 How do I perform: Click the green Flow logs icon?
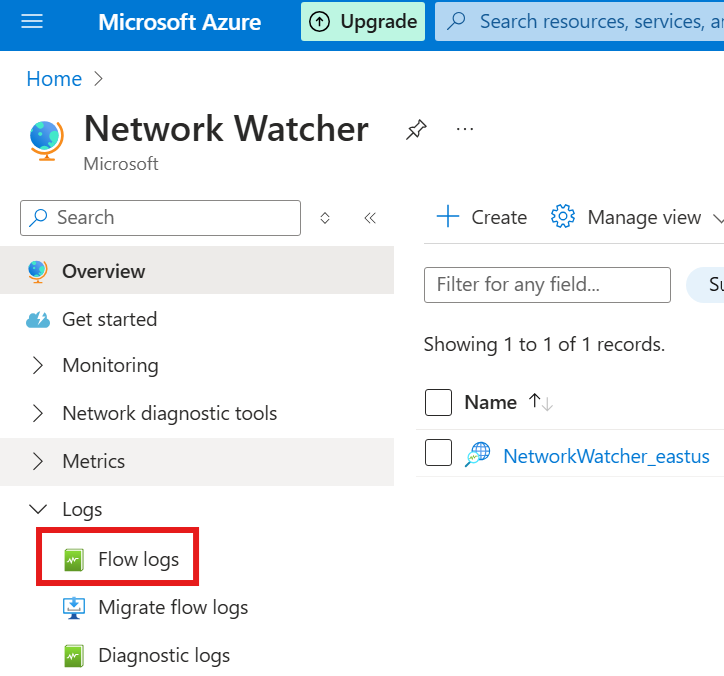tap(74, 560)
